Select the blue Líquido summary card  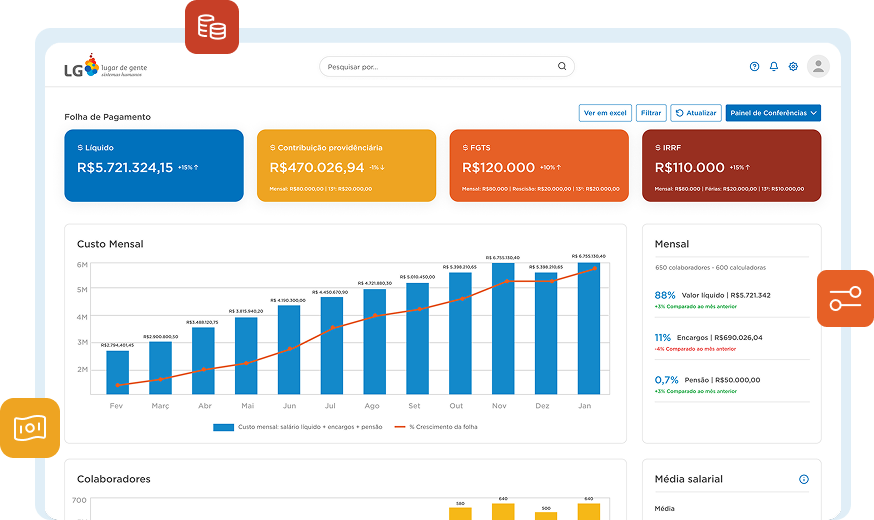pos(154,166)
